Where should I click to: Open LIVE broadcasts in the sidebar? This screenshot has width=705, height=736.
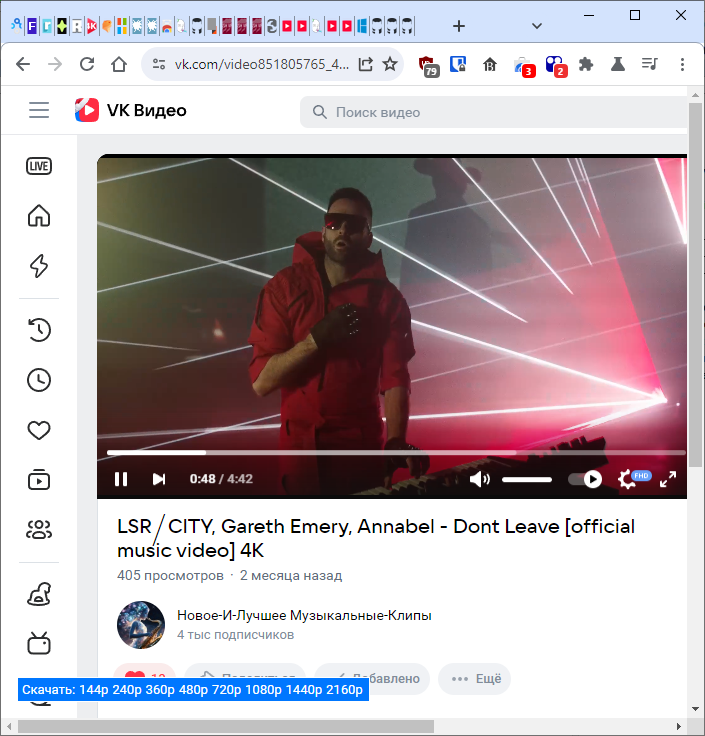[x=39, y=166]
